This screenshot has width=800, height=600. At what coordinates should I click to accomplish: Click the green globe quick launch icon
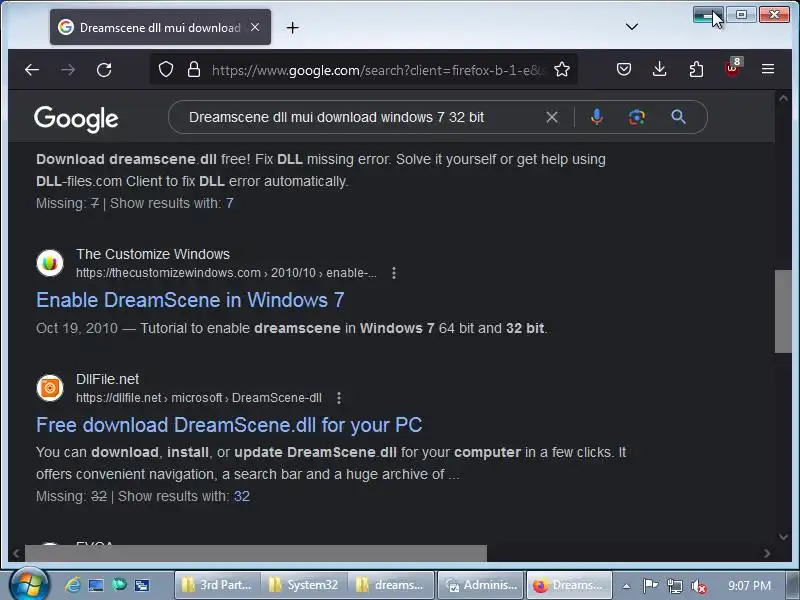tap(119, 585)
